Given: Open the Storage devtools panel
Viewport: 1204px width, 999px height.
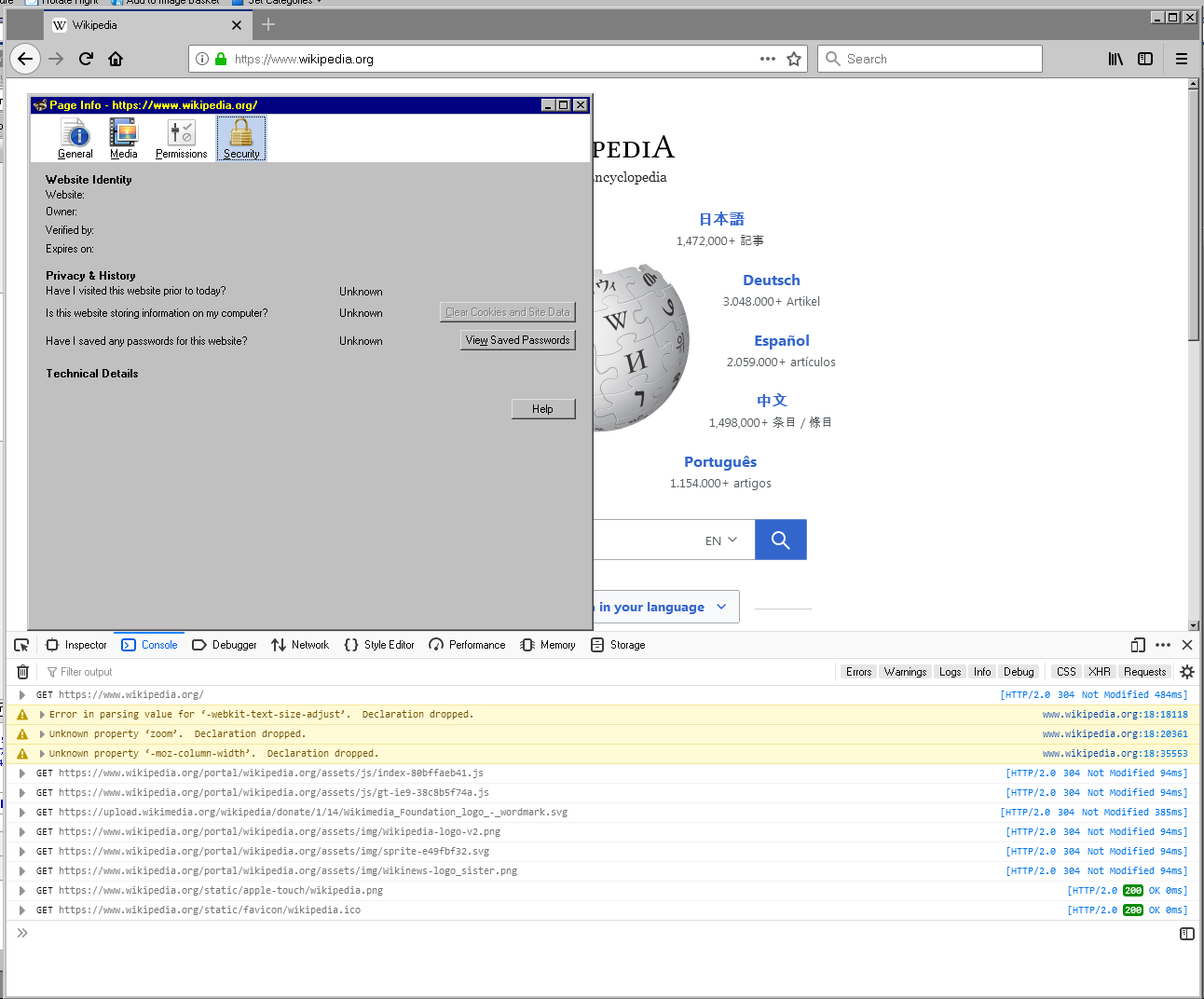Looking at the screenshot, I should [618, 645].
